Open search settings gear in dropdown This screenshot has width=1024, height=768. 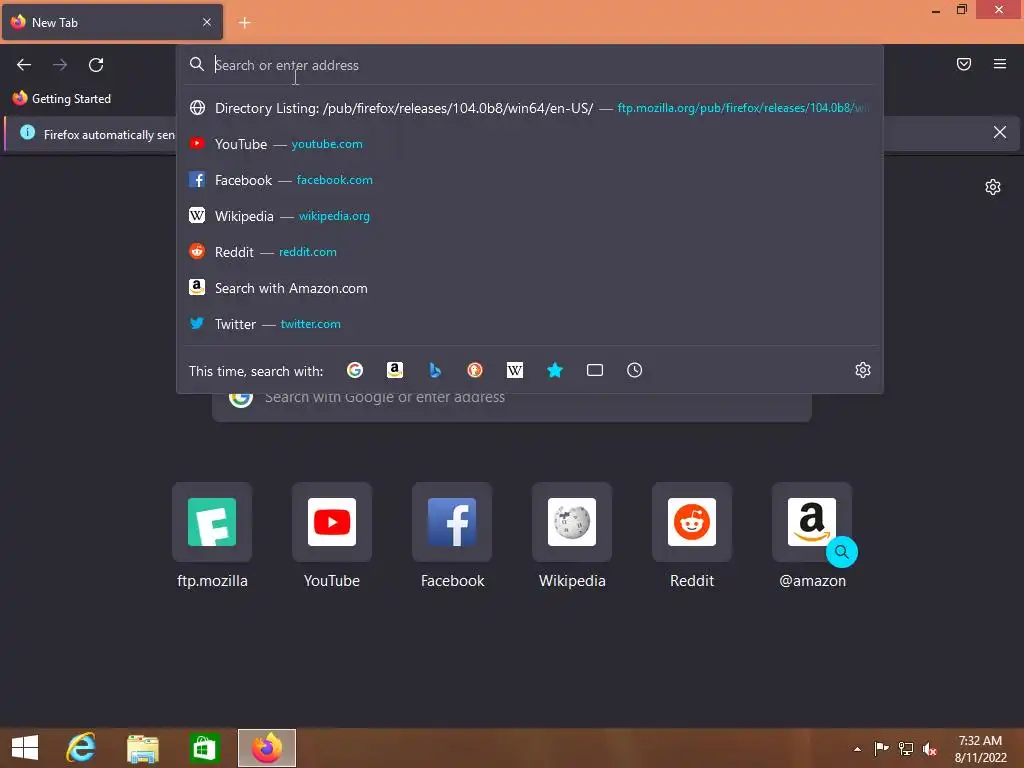point(863,370)
